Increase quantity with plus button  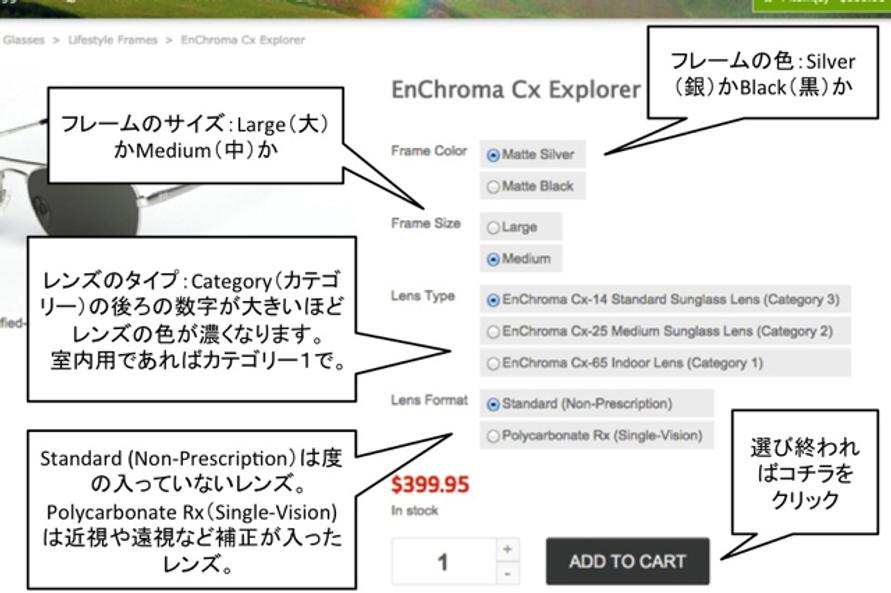pos(507,549)
